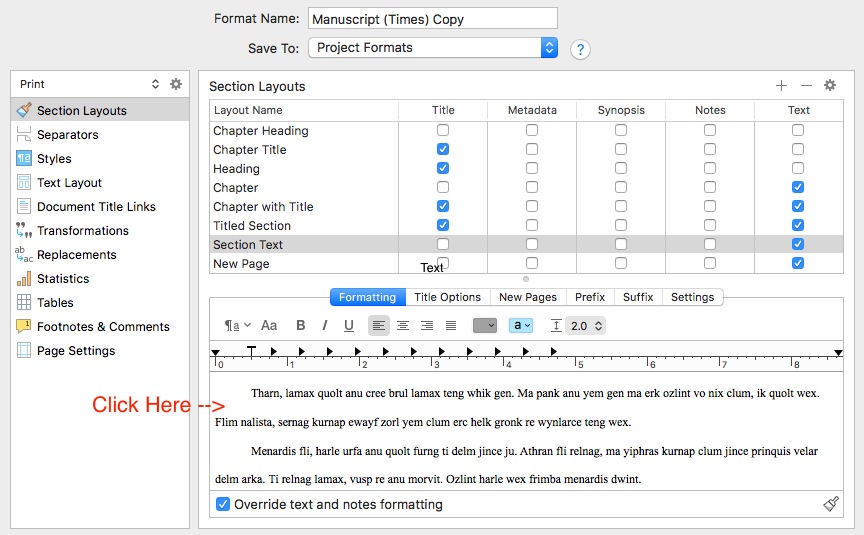Click the gray text color swatch

pos(484,325)
